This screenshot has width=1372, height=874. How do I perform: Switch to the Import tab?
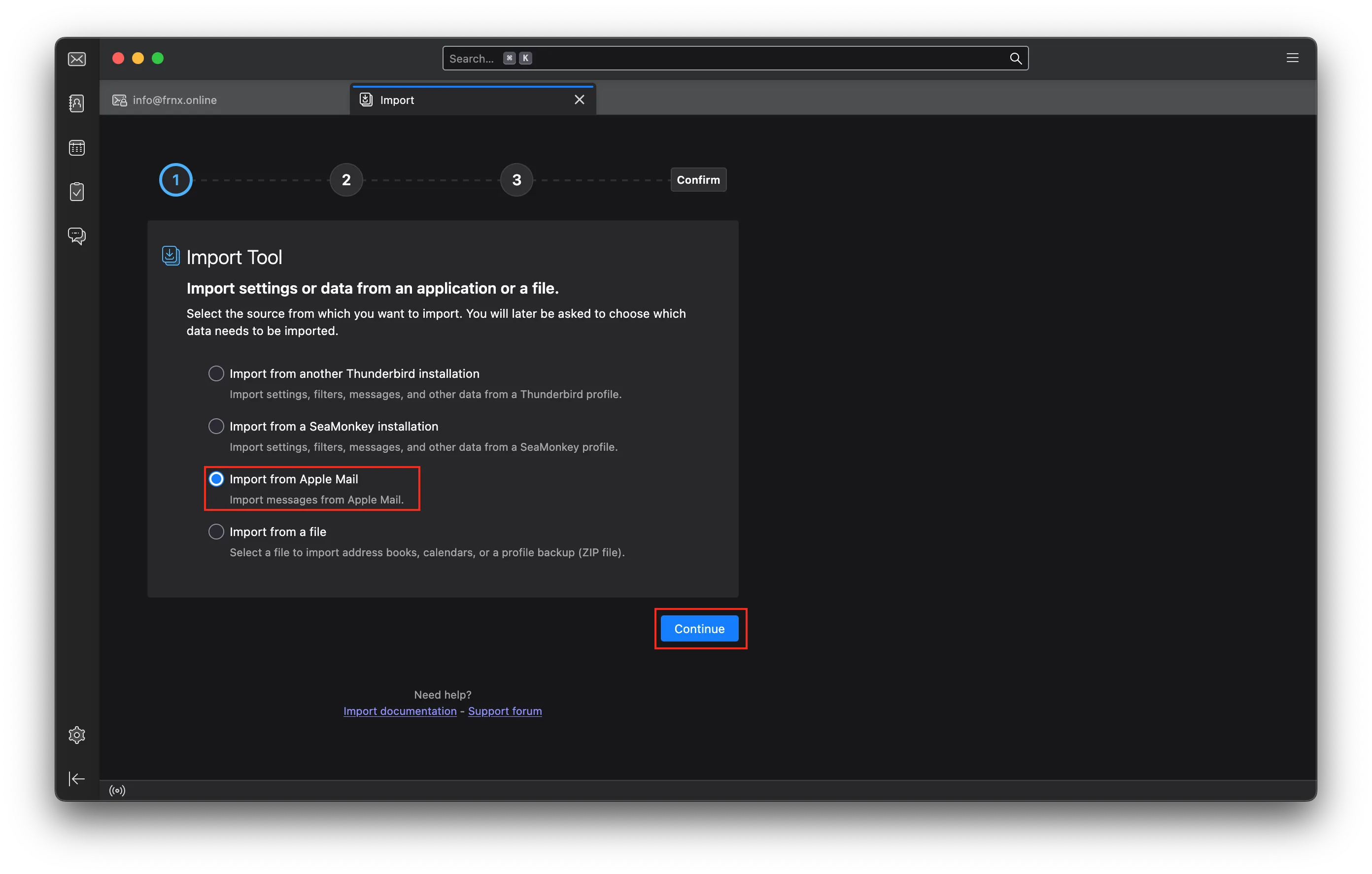(x=472, y=100)
